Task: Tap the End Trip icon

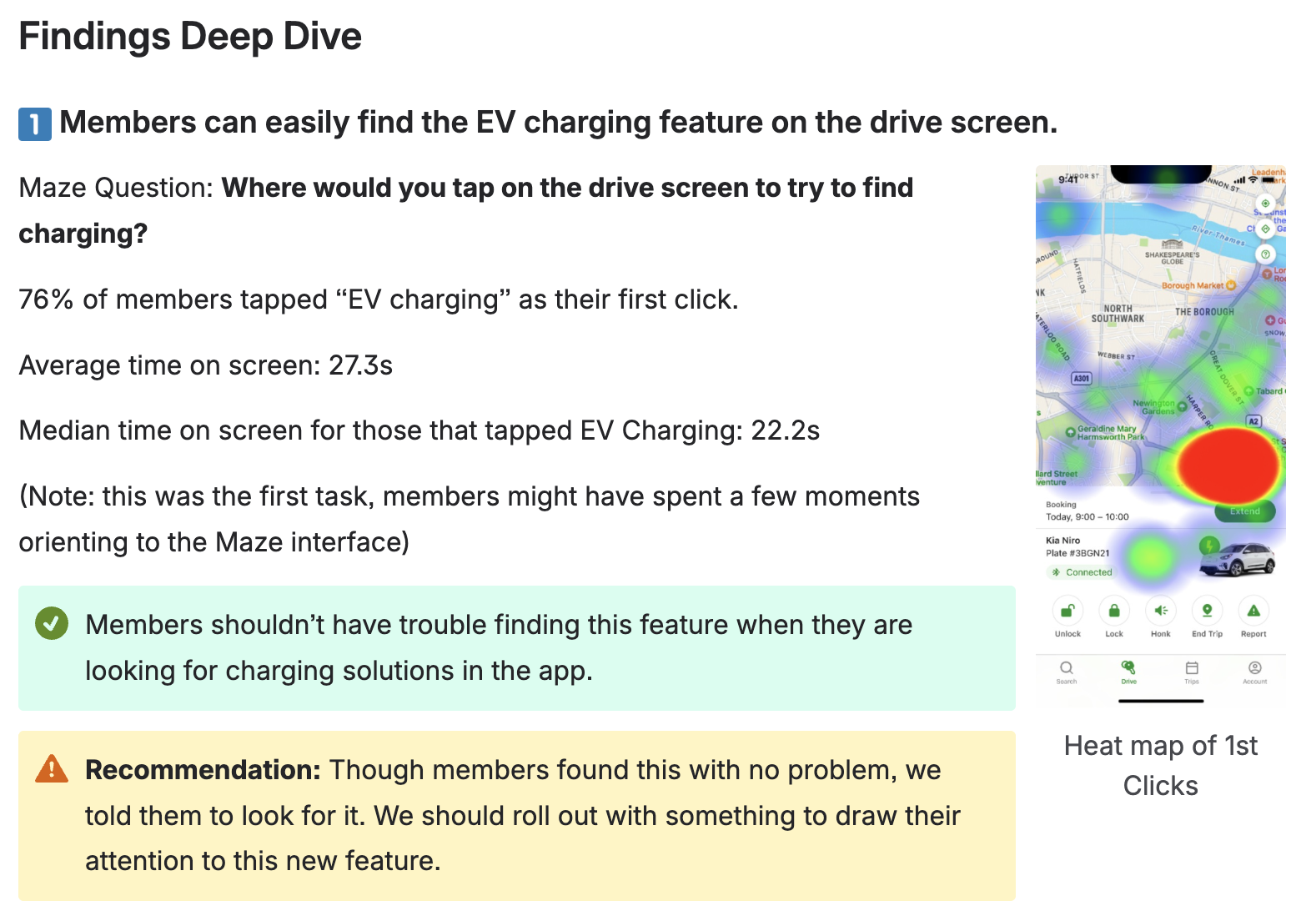Action: pyautogui.click(x=1207, y=611)
